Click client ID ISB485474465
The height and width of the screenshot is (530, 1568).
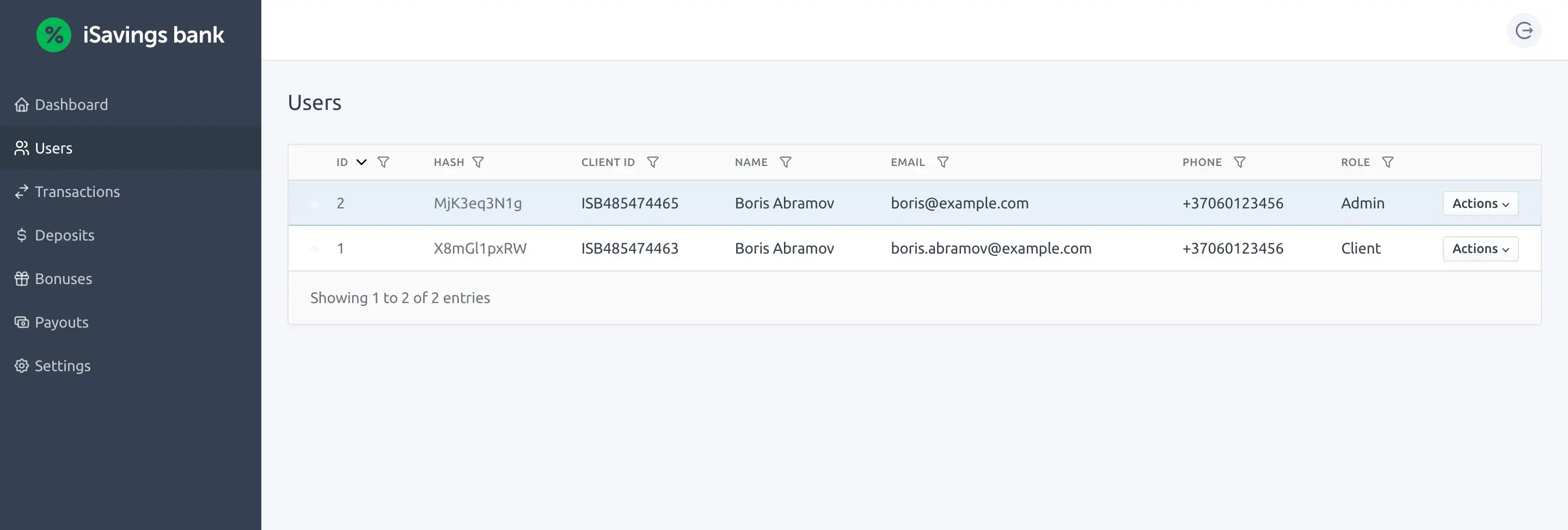[x=629, y=203]
